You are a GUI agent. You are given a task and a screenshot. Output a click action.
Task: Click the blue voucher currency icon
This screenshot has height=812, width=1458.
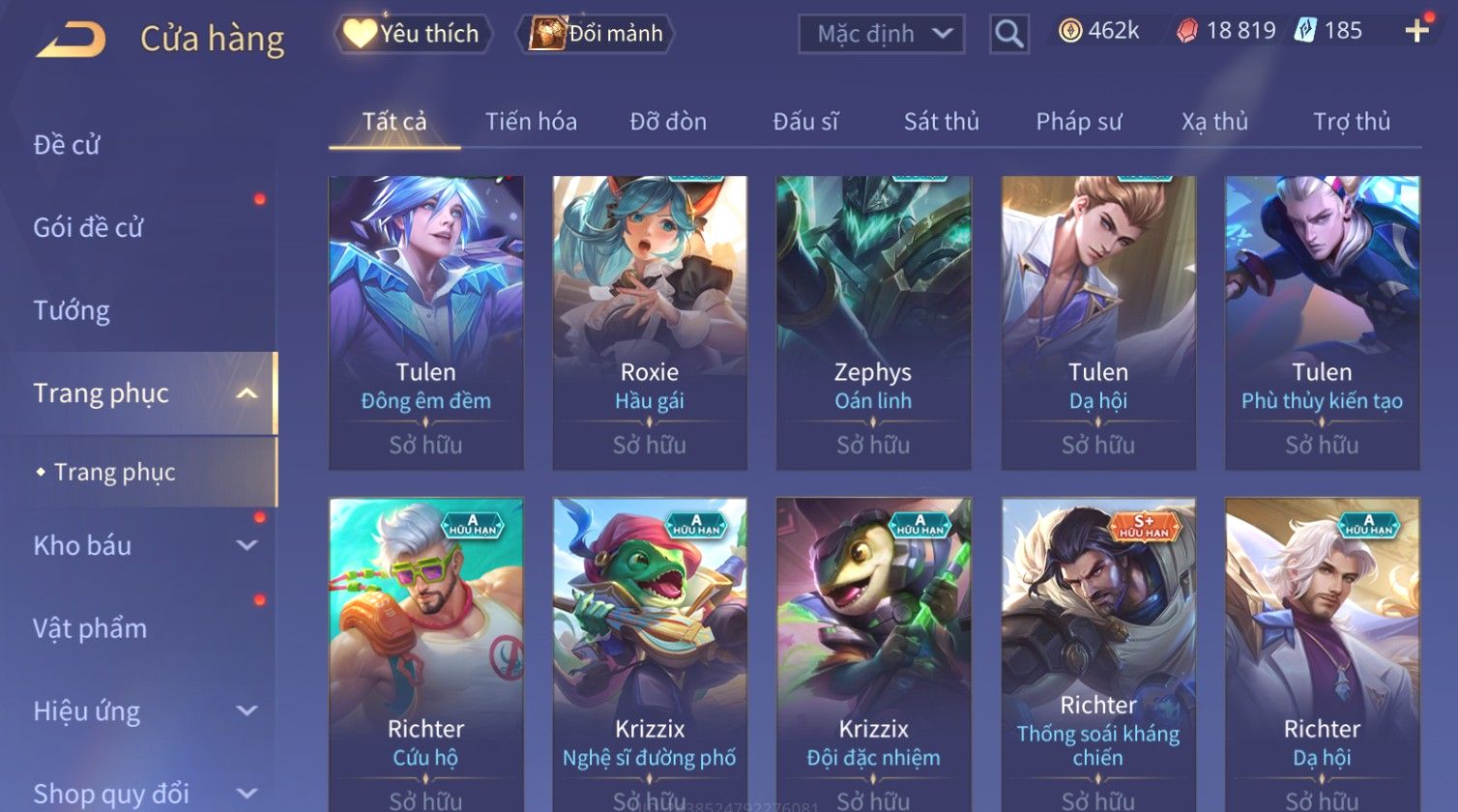1305,31
